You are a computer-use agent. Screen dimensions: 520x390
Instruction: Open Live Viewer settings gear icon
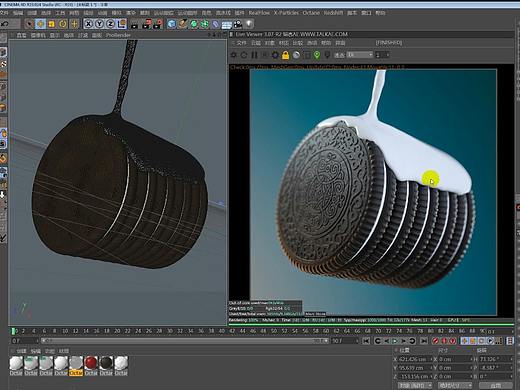(275, 55)
